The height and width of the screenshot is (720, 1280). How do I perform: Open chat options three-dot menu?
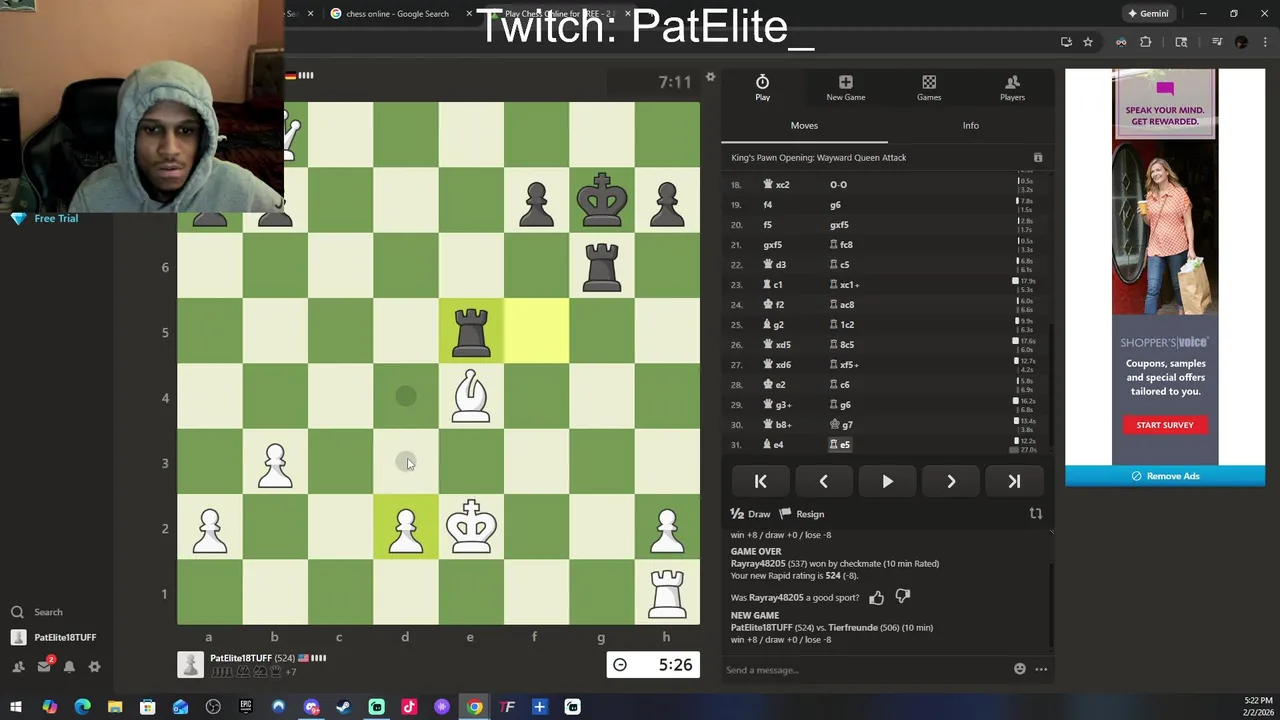click(x=1041, y=669)
